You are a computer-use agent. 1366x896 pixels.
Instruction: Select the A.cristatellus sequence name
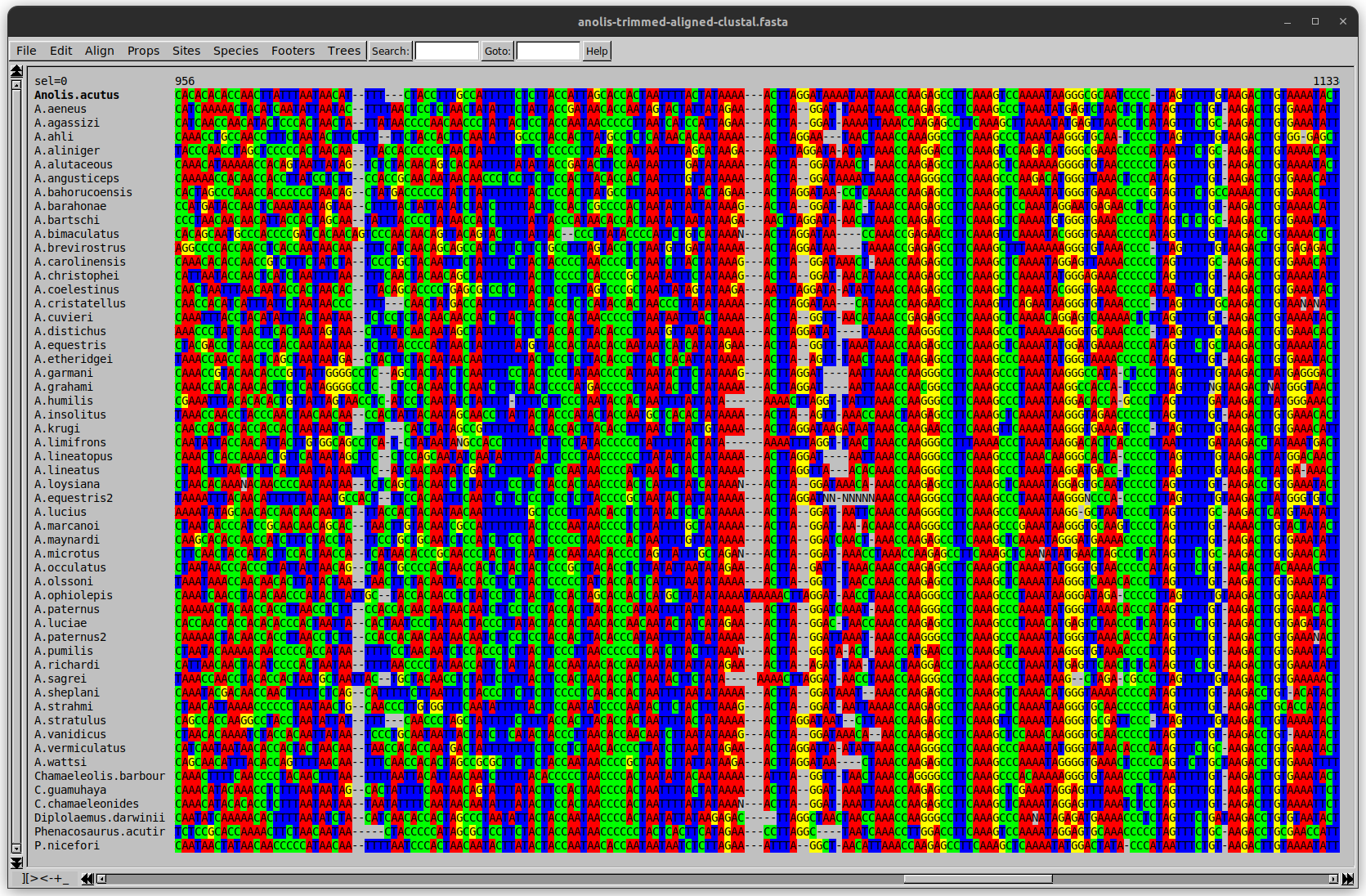pyautogui.click(x=80, y=303)
